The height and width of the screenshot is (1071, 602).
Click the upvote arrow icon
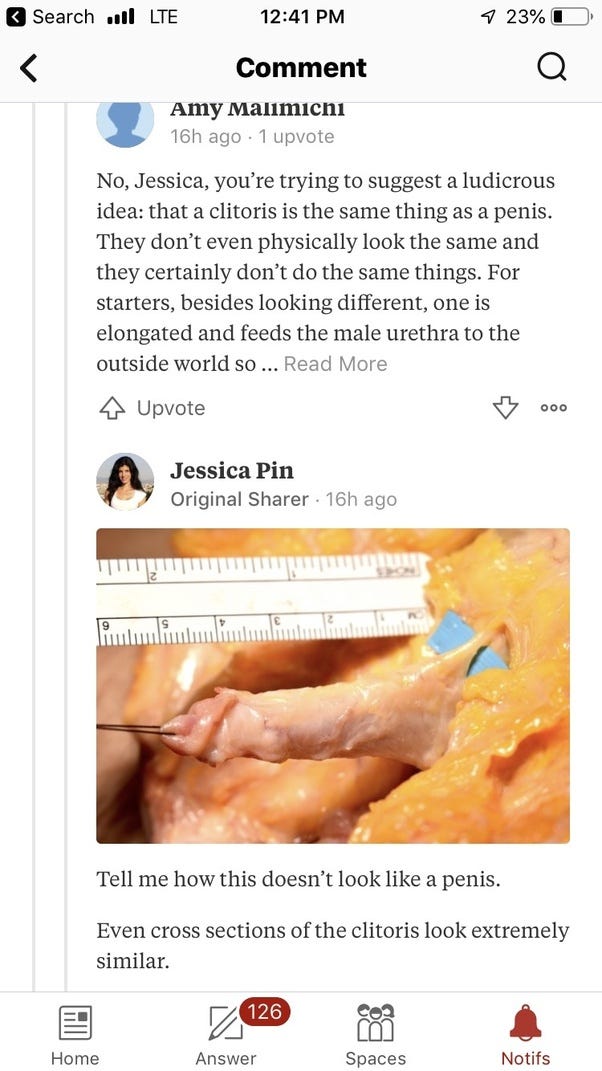pos(112,408)
